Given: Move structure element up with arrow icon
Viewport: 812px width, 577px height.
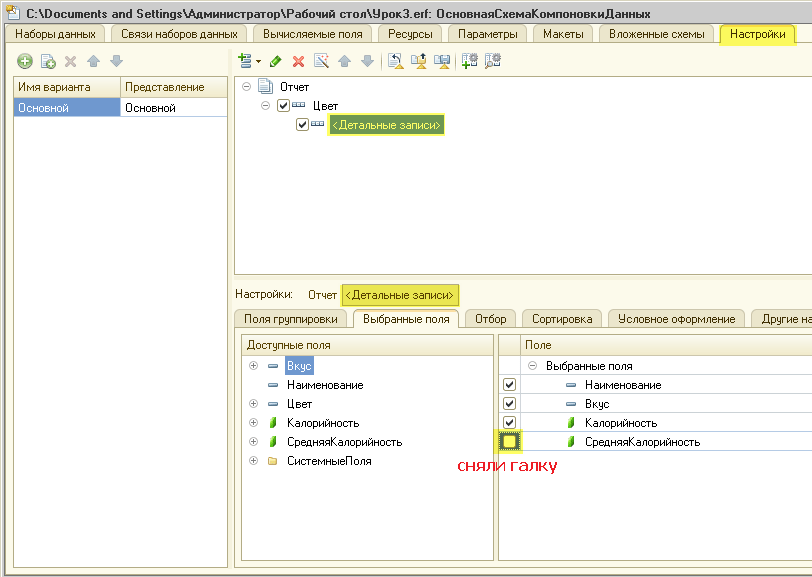Looking at the screenshot, I should [x=344, y=61].
